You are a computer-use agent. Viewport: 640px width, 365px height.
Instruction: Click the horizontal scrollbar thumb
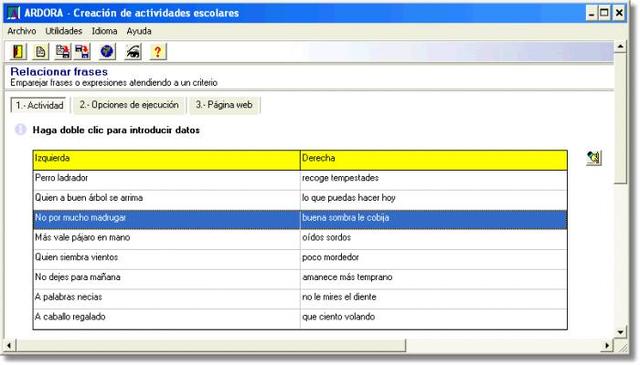(x=211, y=346)
